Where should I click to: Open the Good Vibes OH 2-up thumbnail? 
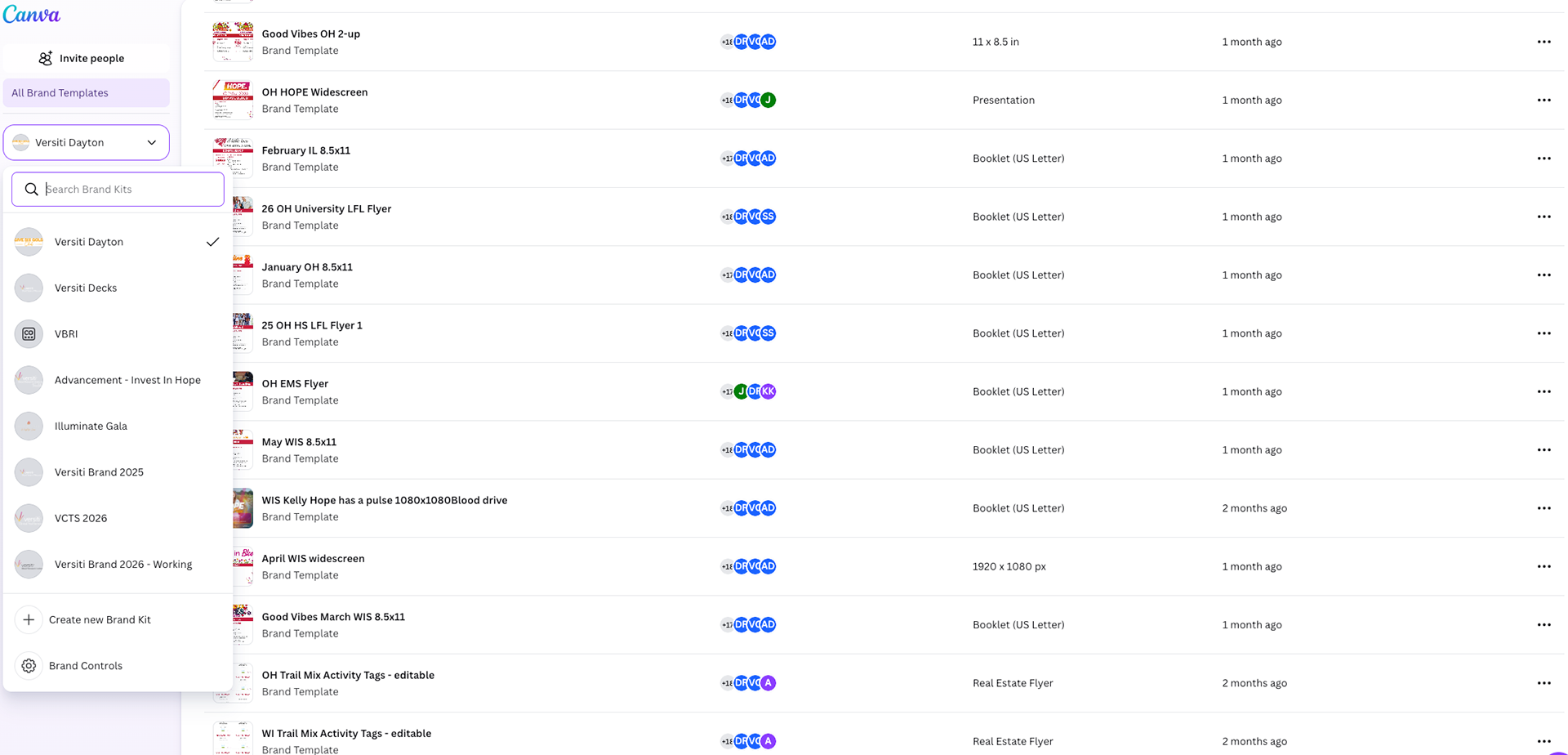pyautogui.click(x=233, y=42)
